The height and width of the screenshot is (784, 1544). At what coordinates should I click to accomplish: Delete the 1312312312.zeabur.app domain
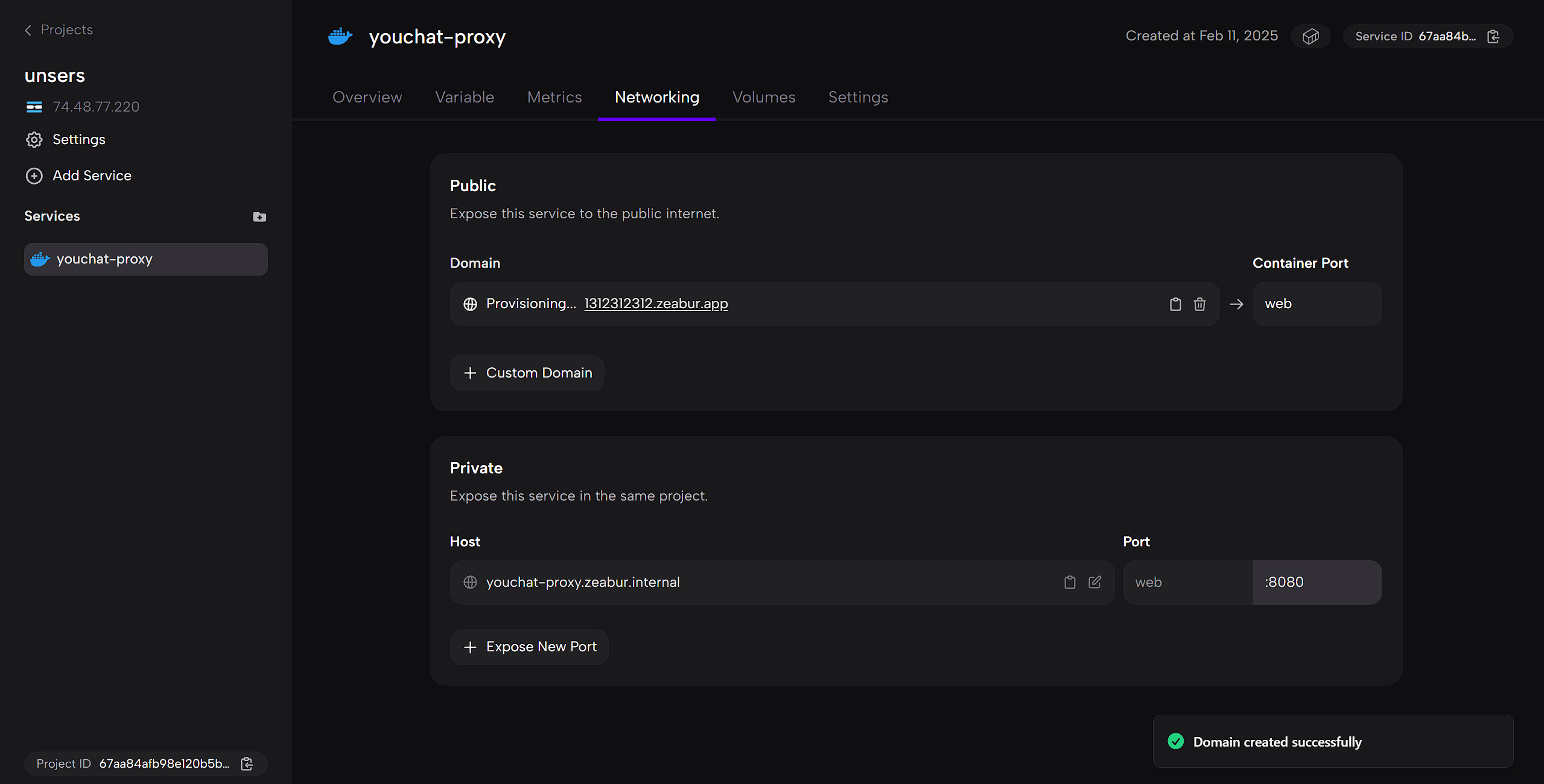pos(1199,304)
